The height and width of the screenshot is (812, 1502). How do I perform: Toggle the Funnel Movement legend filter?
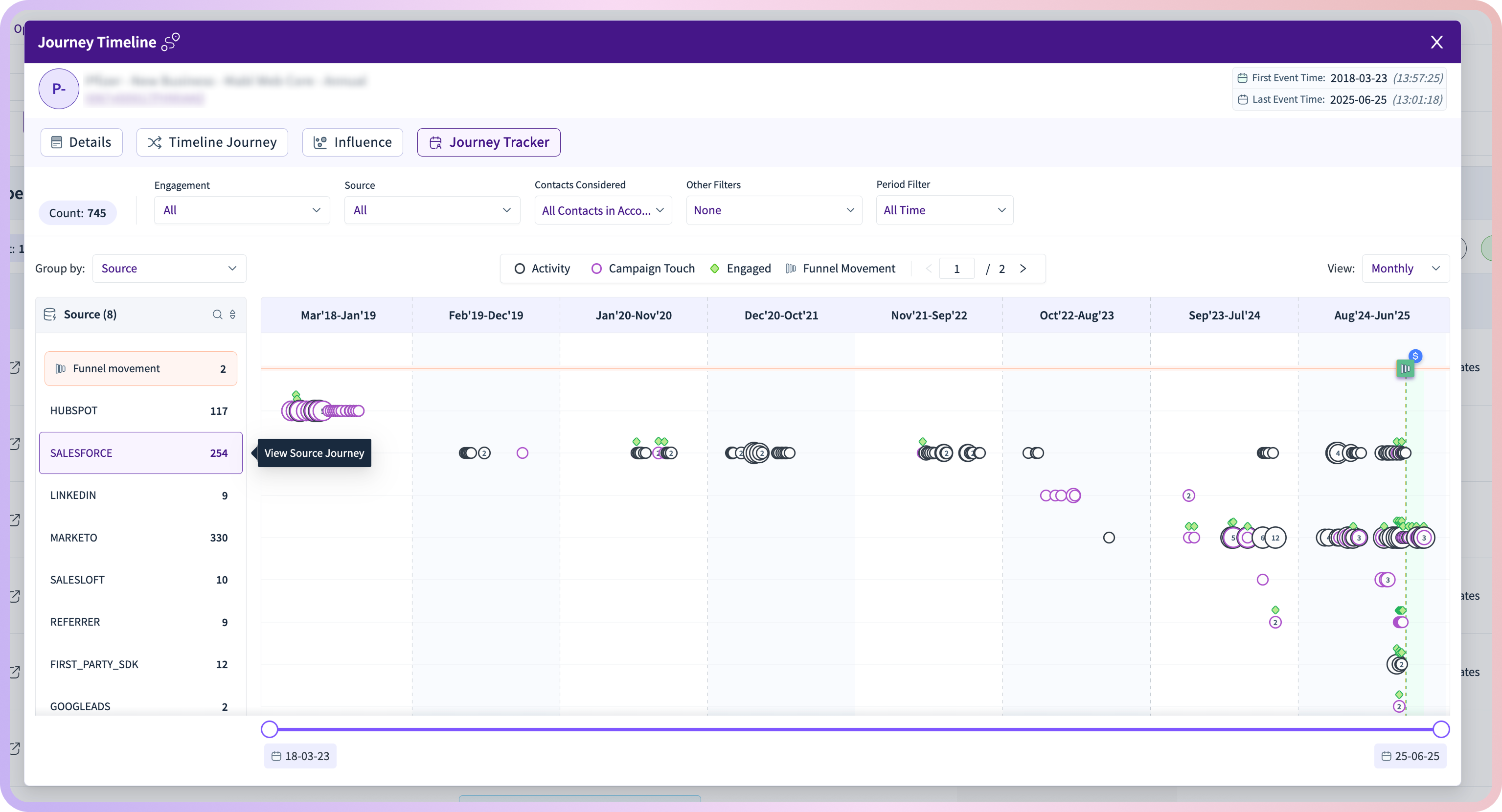(x=840, y=268)
